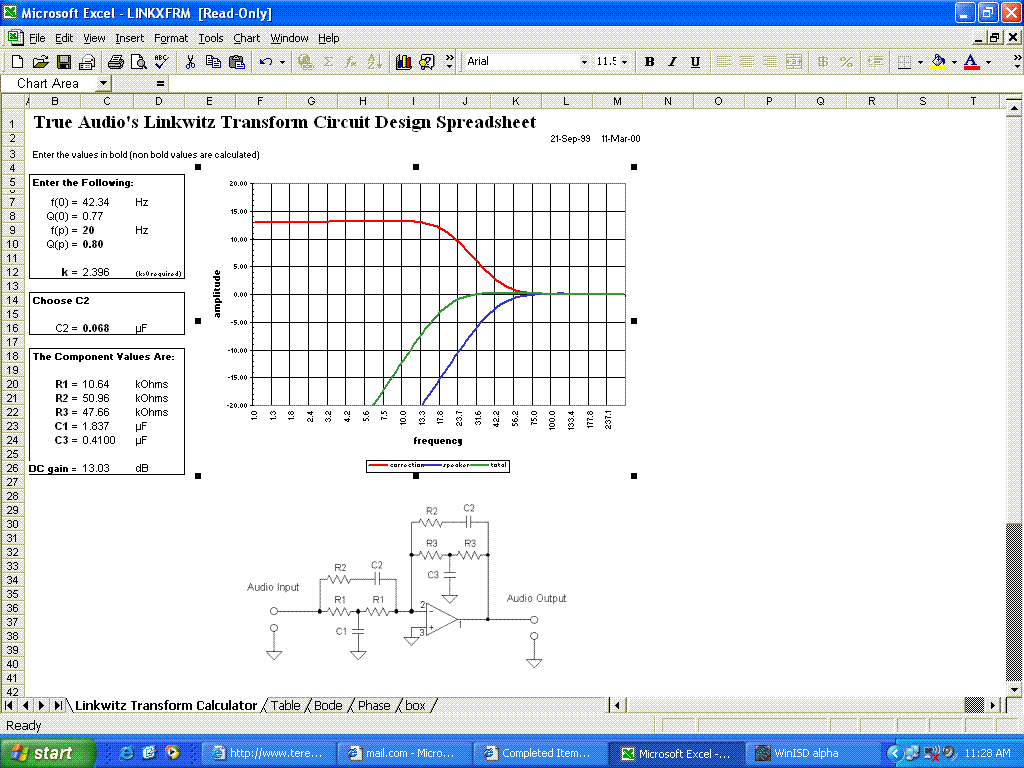This screenshot has height=768, width=1024.
Task: Open the Chart menu
Action: click(246, 38)
